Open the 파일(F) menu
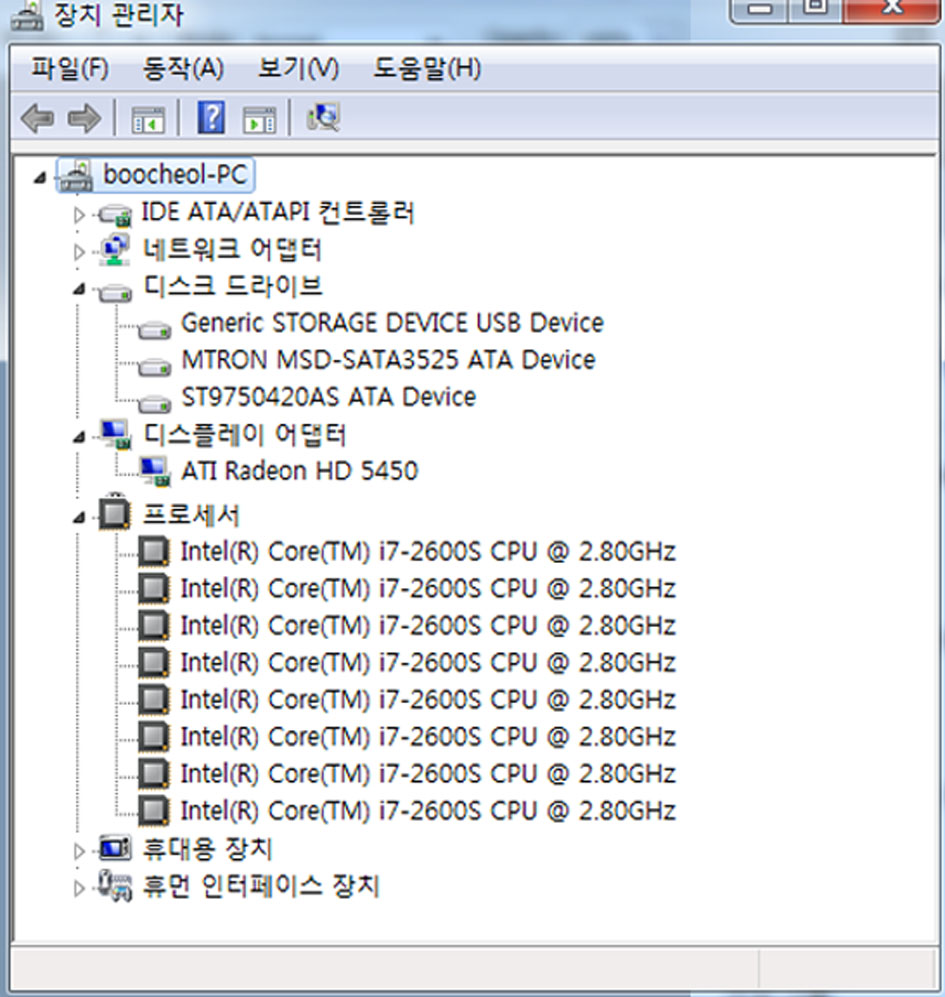 [x=71, y=68]
